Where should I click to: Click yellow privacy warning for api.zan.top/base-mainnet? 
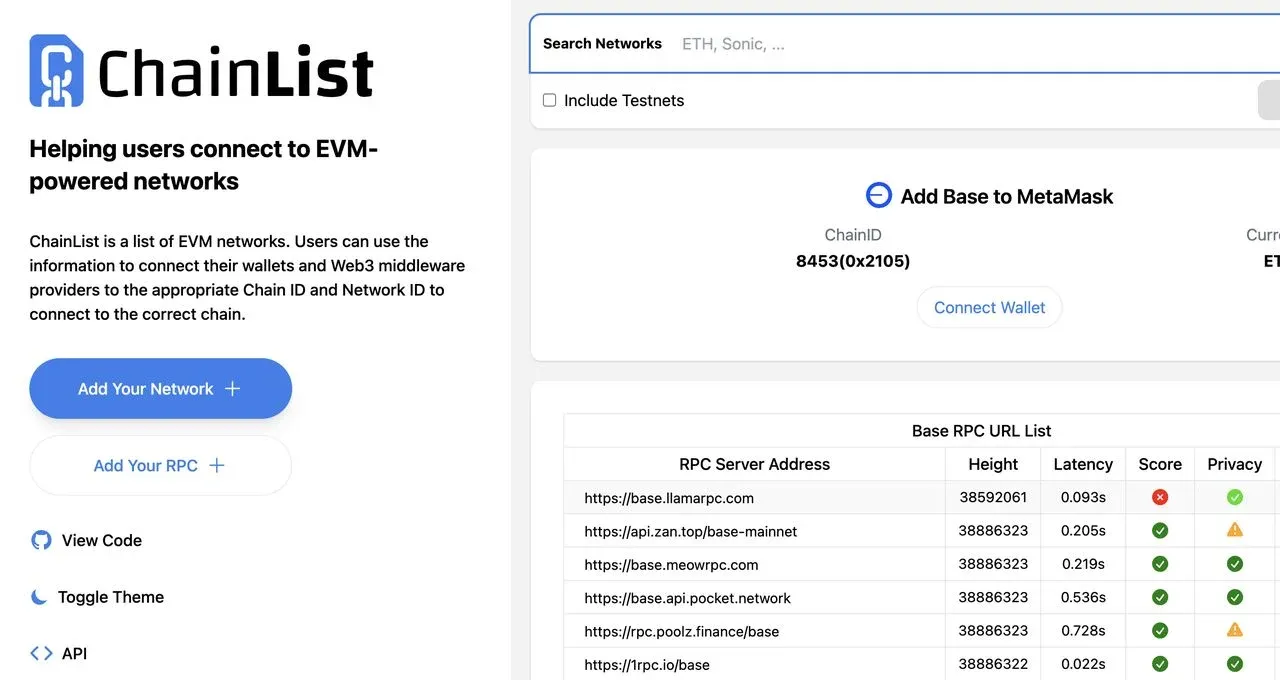click(x=1234, y=530)
